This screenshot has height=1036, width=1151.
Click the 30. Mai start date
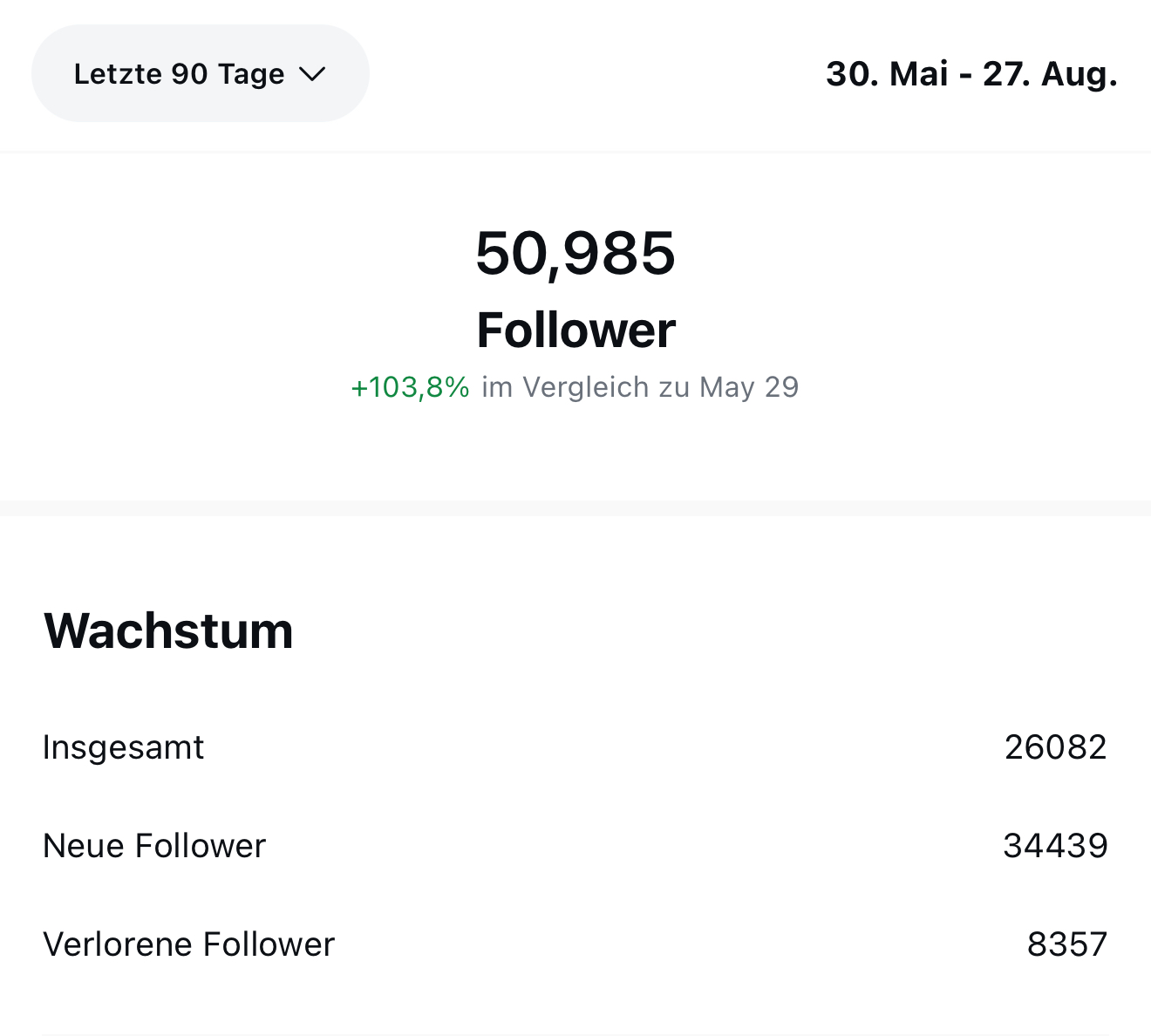point(886,74)
